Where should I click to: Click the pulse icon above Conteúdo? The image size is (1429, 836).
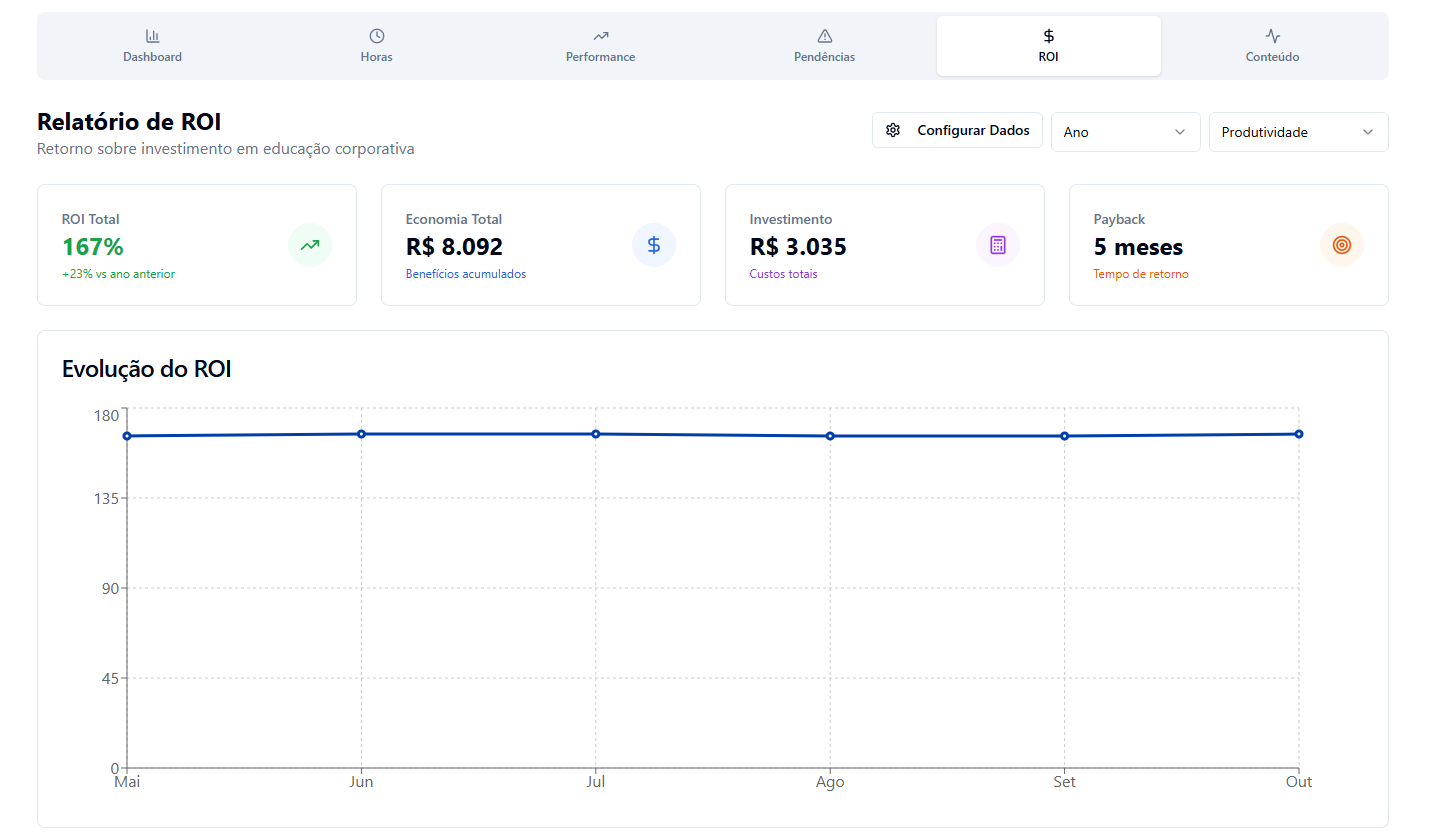[1272, 36]
